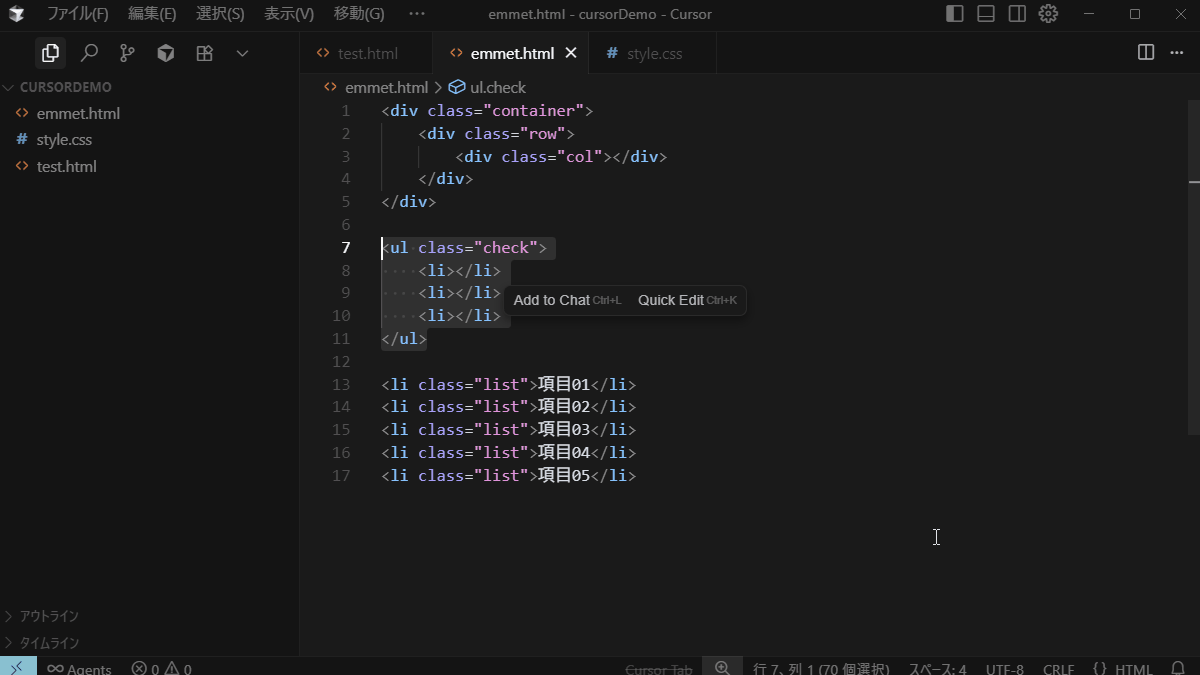1200x675 pixels.
Task: Open settings gear in title bar
Action: point(1048,14)
